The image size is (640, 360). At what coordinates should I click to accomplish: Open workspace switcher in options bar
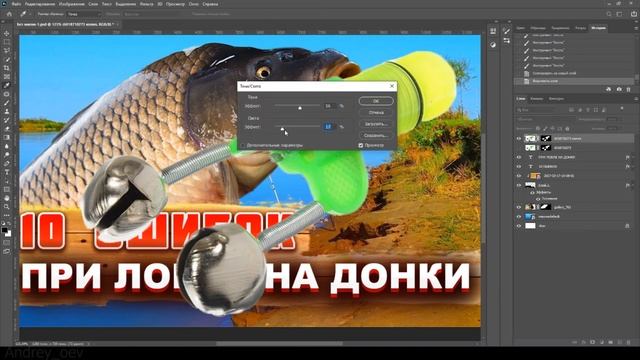coord(620,14)
